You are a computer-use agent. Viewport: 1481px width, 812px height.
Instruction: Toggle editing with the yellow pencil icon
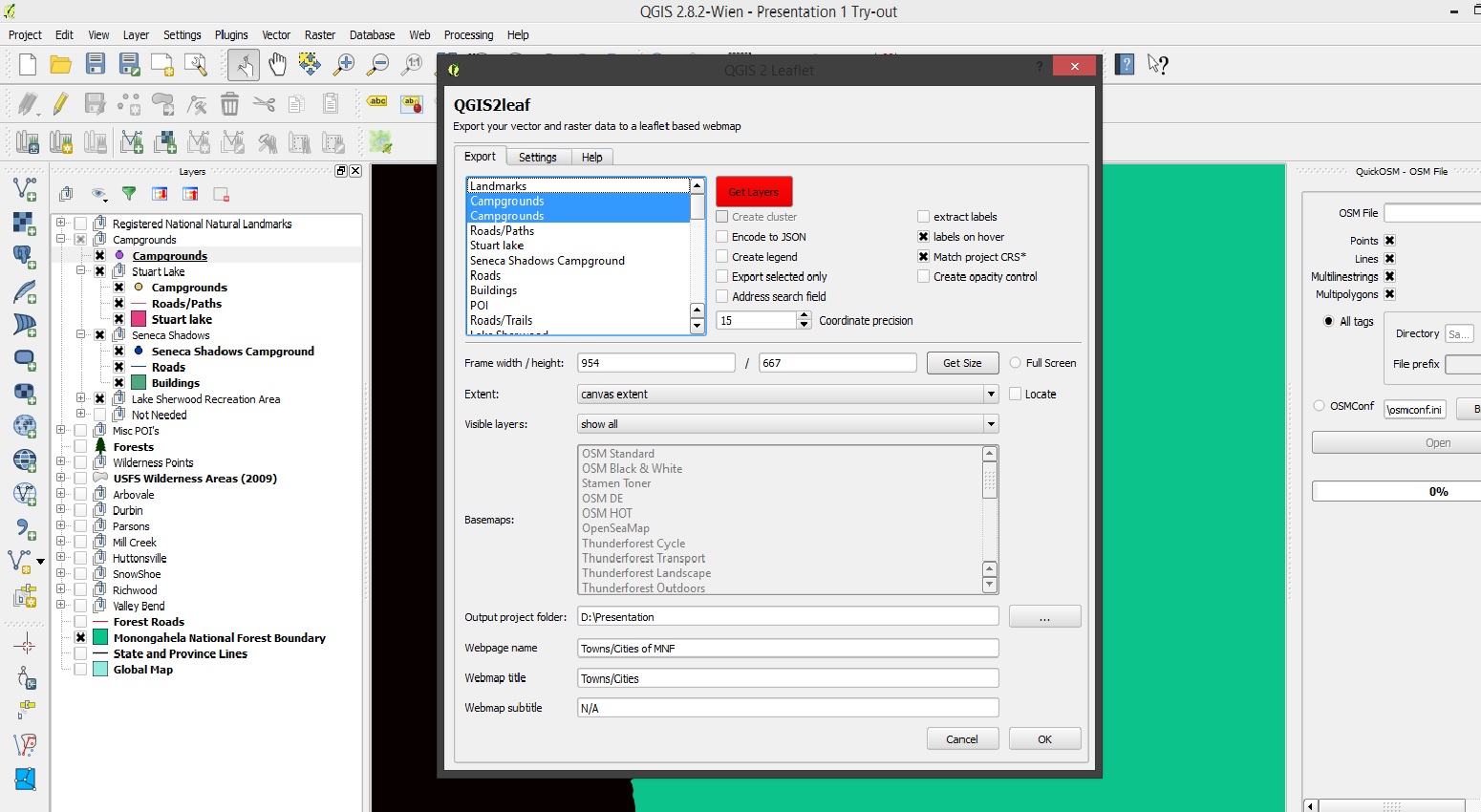click(x=60, y=103)
